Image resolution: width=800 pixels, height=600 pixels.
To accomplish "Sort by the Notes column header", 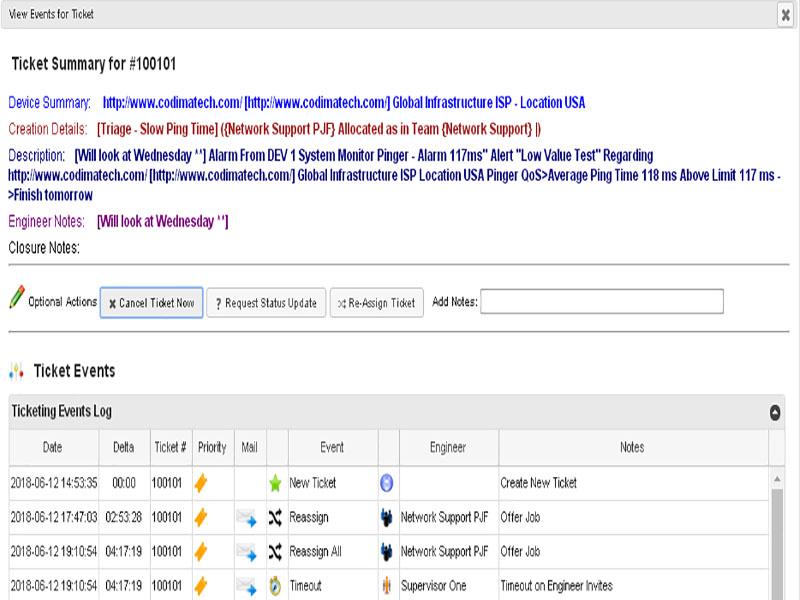I will point(633,447).
